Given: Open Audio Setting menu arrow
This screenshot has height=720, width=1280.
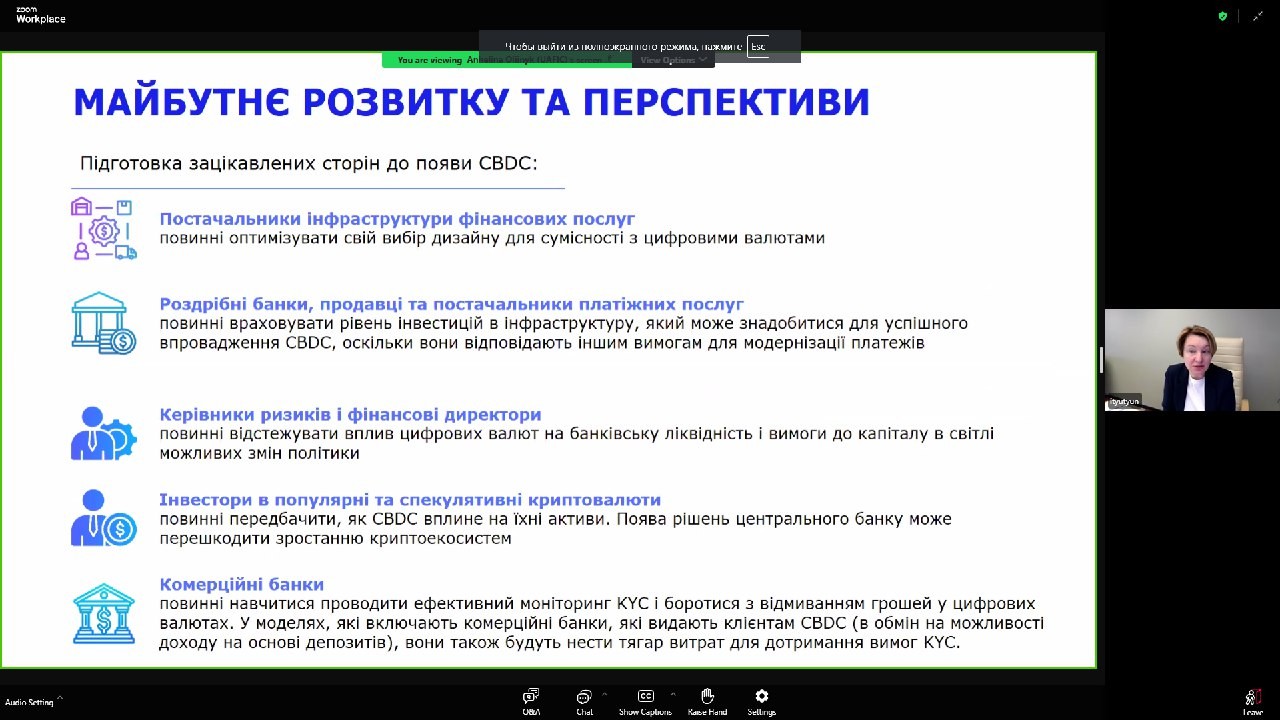Looking at the screenshot, I should click(59, 699).
